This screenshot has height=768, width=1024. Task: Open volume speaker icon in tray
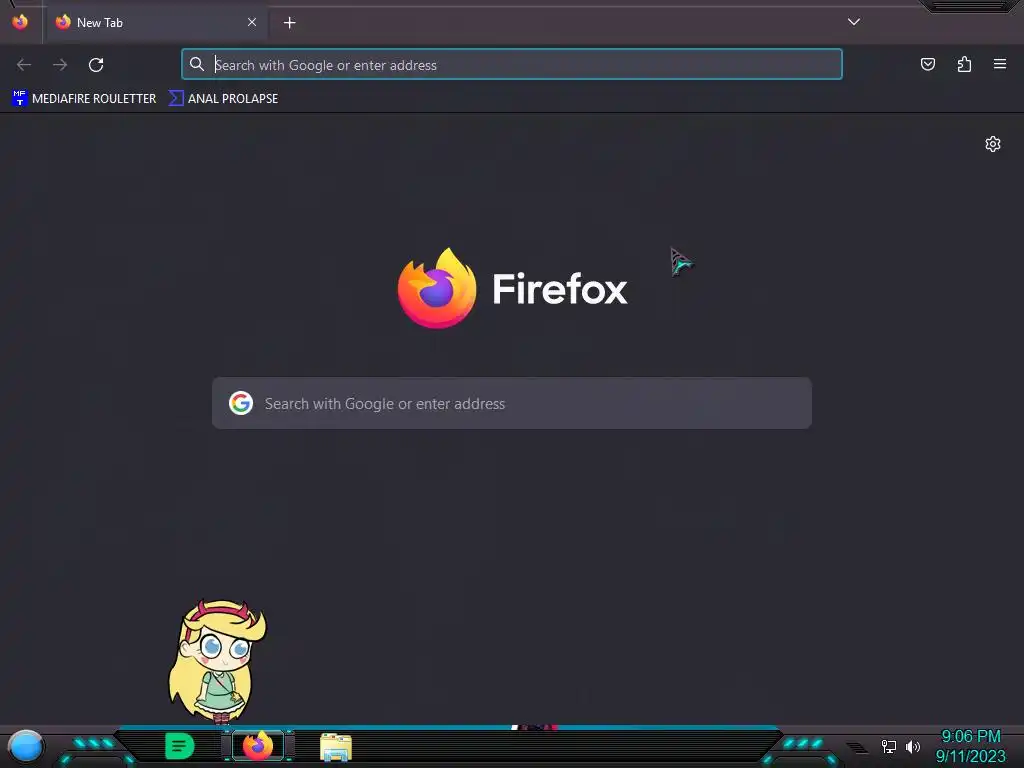coord(913,746)
